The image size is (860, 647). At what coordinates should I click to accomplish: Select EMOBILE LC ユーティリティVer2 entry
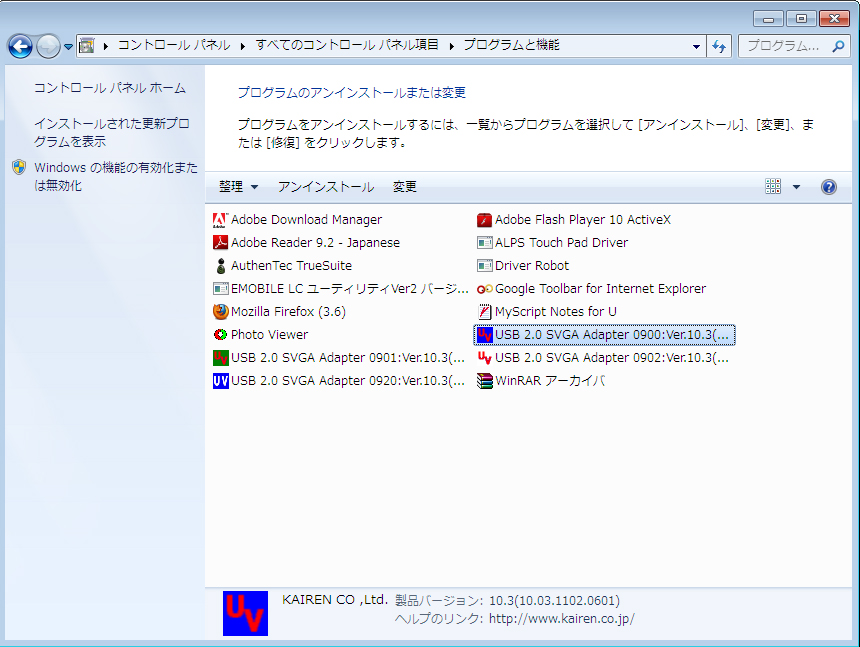(340, 288)
